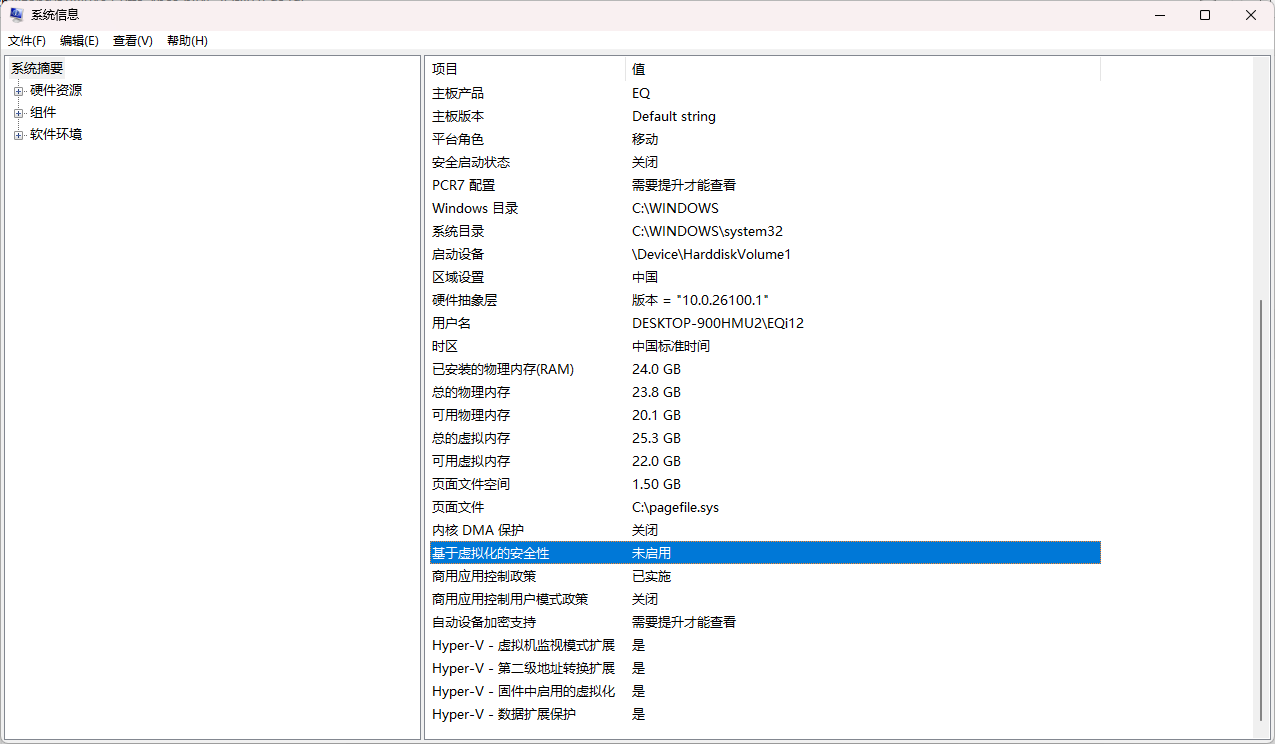This screenshot has height=744, width=1275.
Task: Open the 查看(V) menu
Action: 132,41
